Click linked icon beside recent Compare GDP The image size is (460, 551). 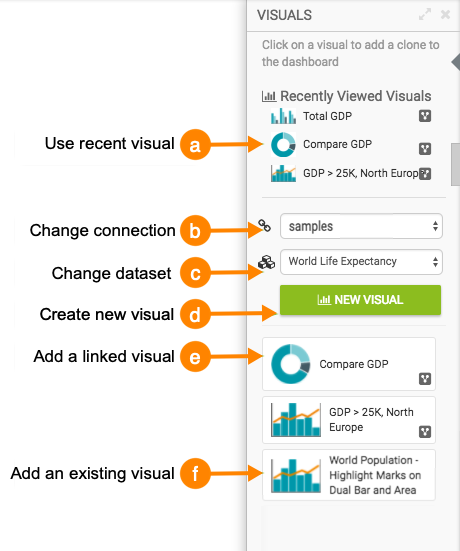click(x=425, y=149)
